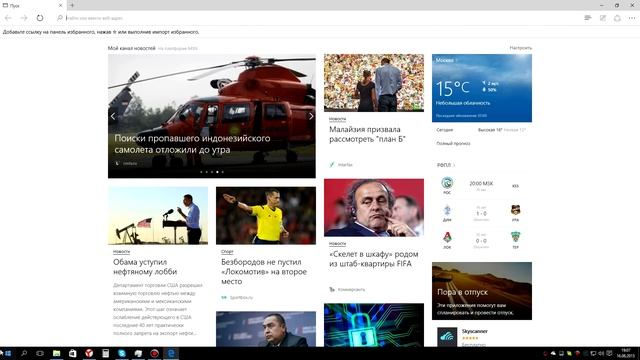Open 'Безбородов не пустил Локомотив' article
Image resolution: width=640 pixels, height=360 pixels.
click(x=264, y=272)
